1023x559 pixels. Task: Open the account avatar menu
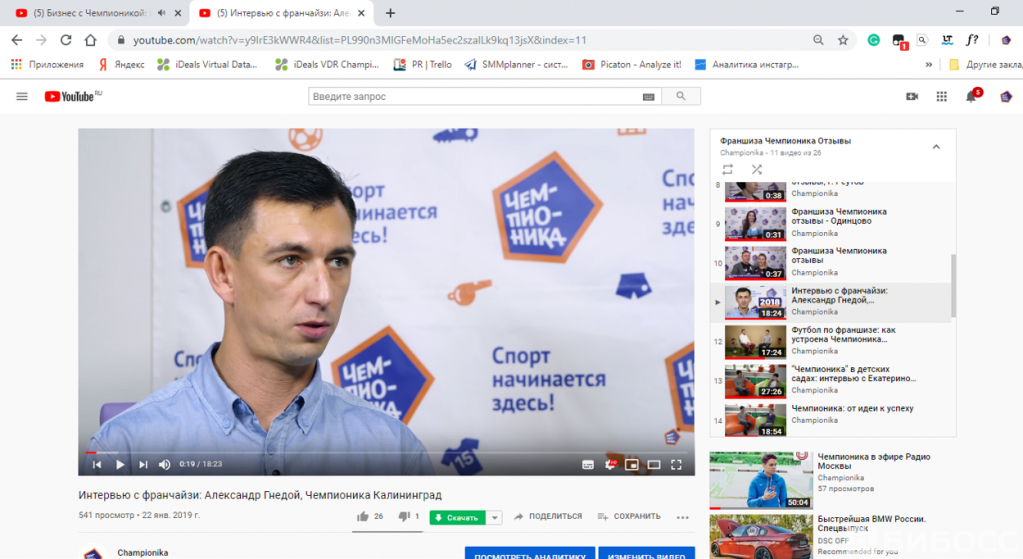click(x=1005, y=97)
